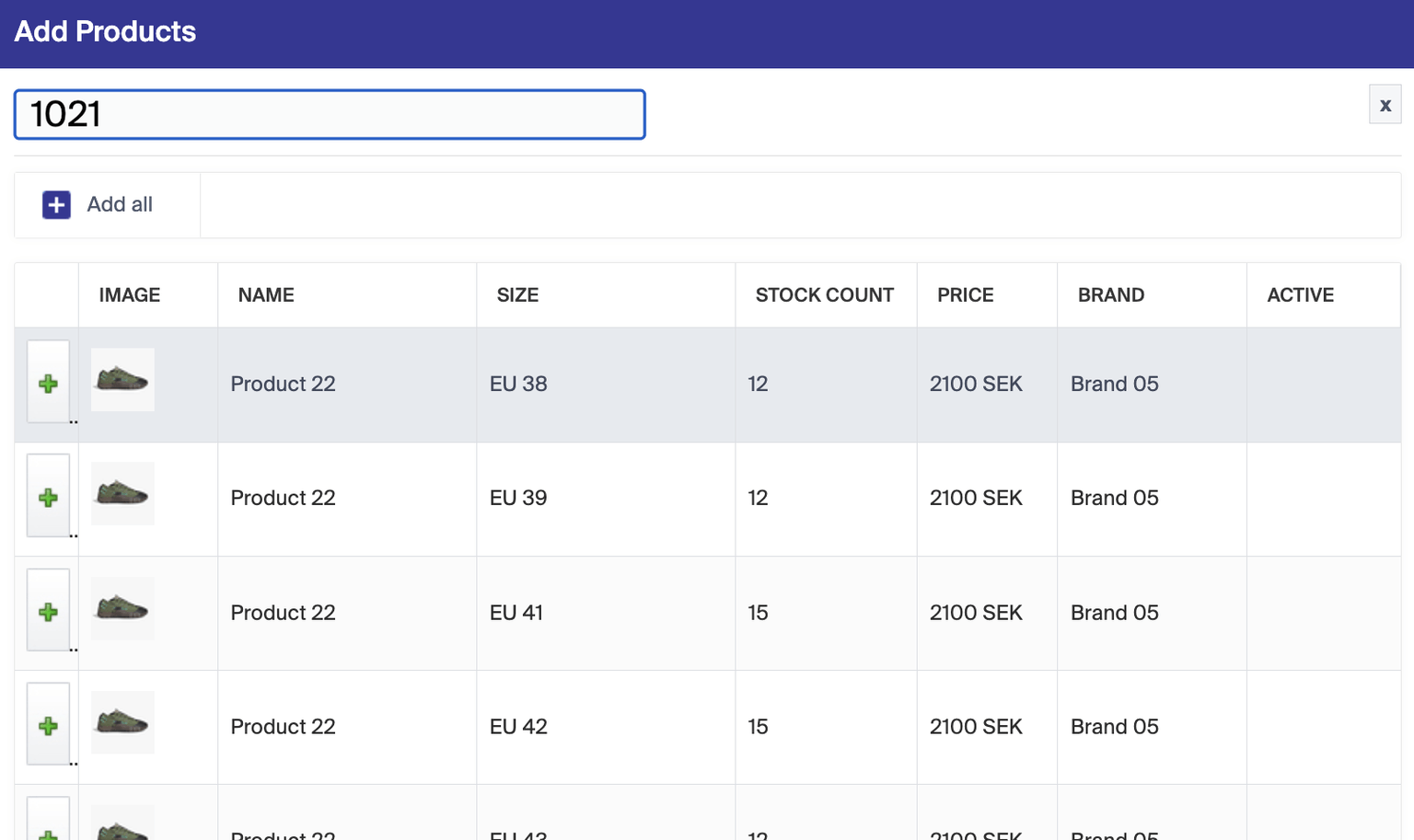Sort by the PRICE column header
Viewport: 1414px width, 840px height.
click(965, 295)
